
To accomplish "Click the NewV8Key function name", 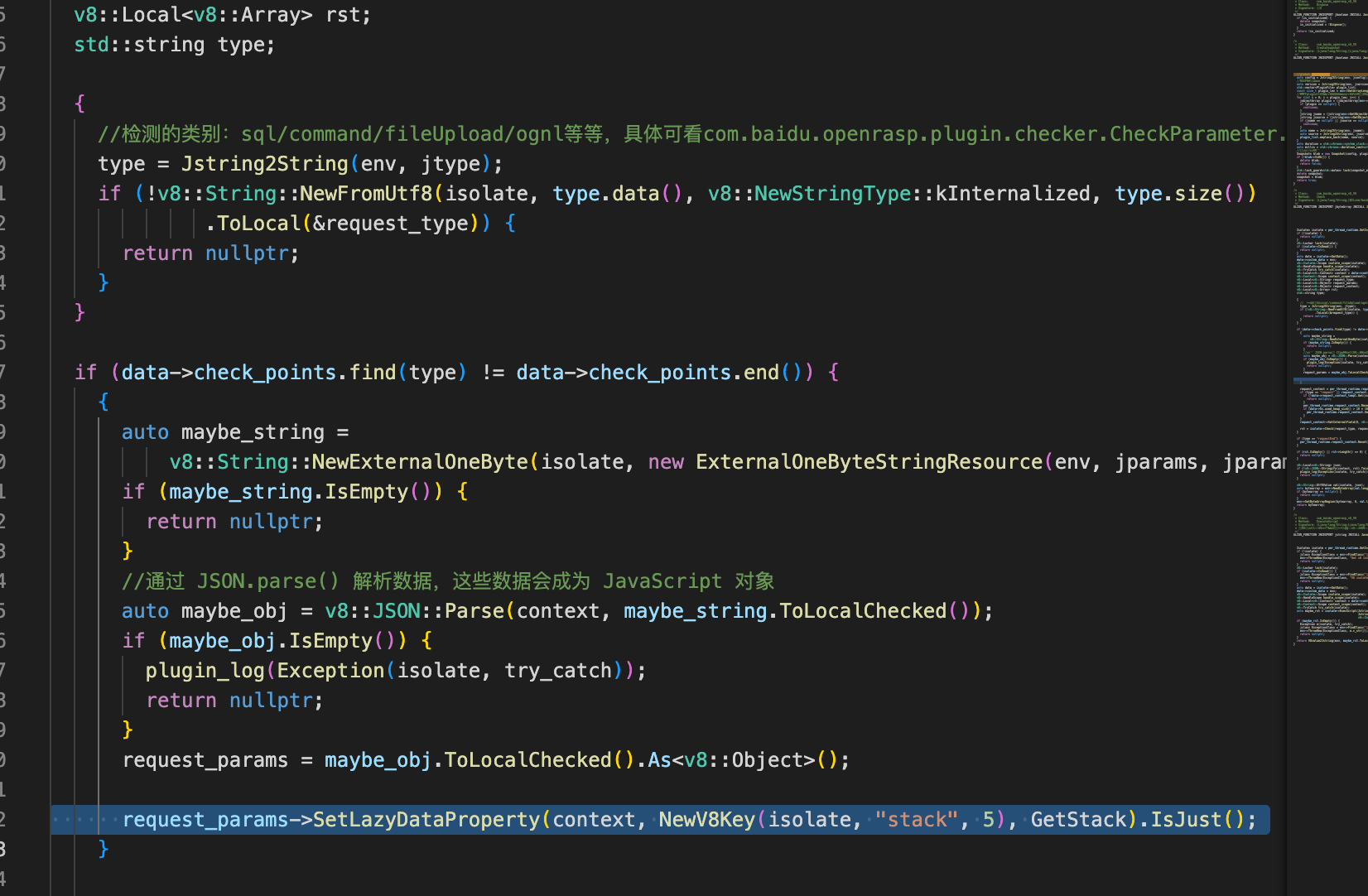I will [706, 820].
